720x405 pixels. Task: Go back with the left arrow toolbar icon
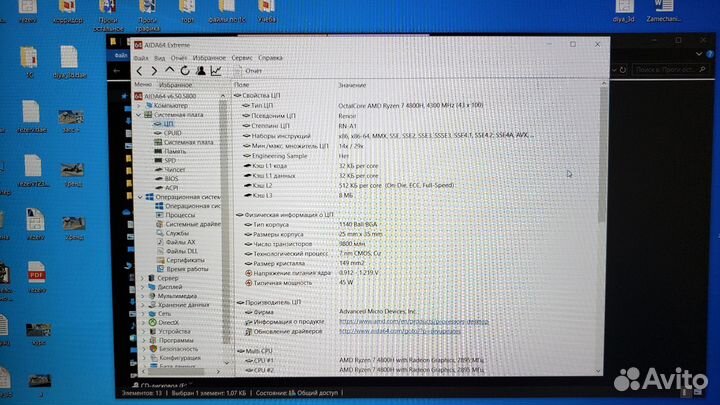click(140, 71)
